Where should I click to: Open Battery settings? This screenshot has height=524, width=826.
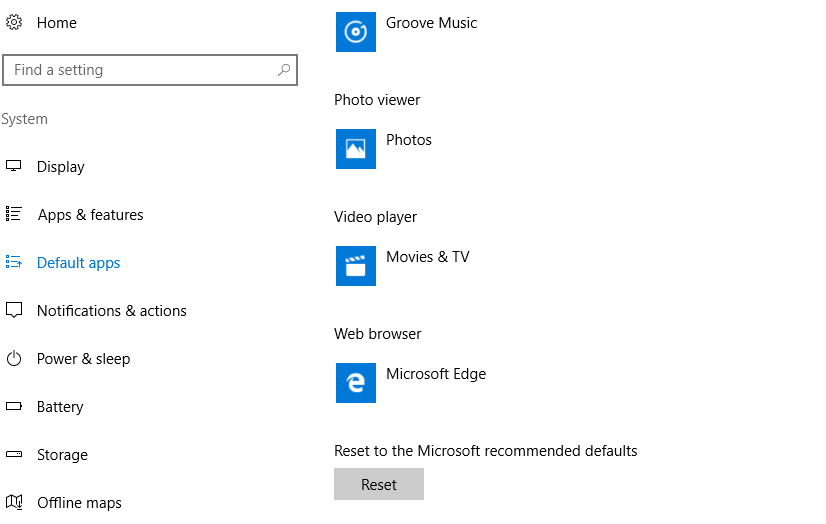[60, 407]
